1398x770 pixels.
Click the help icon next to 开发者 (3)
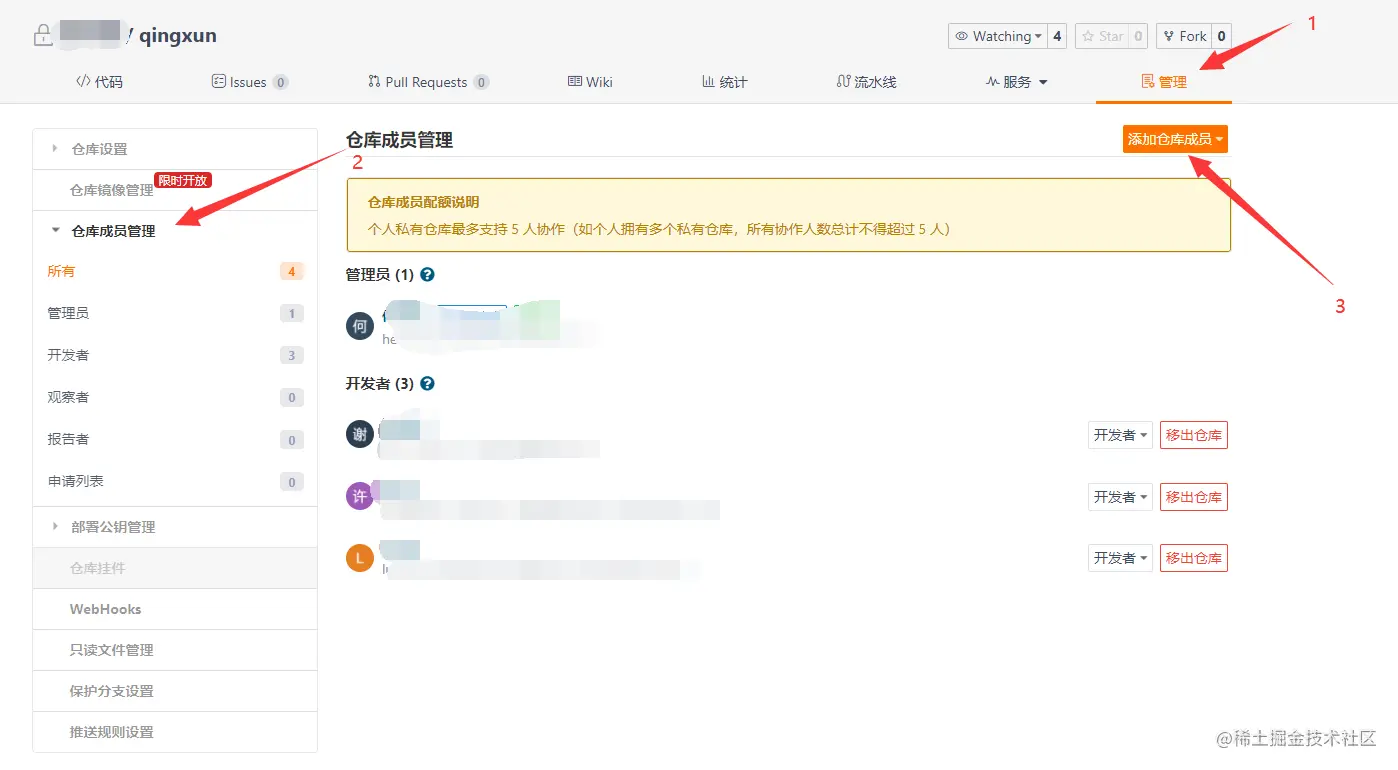(428, 383)
